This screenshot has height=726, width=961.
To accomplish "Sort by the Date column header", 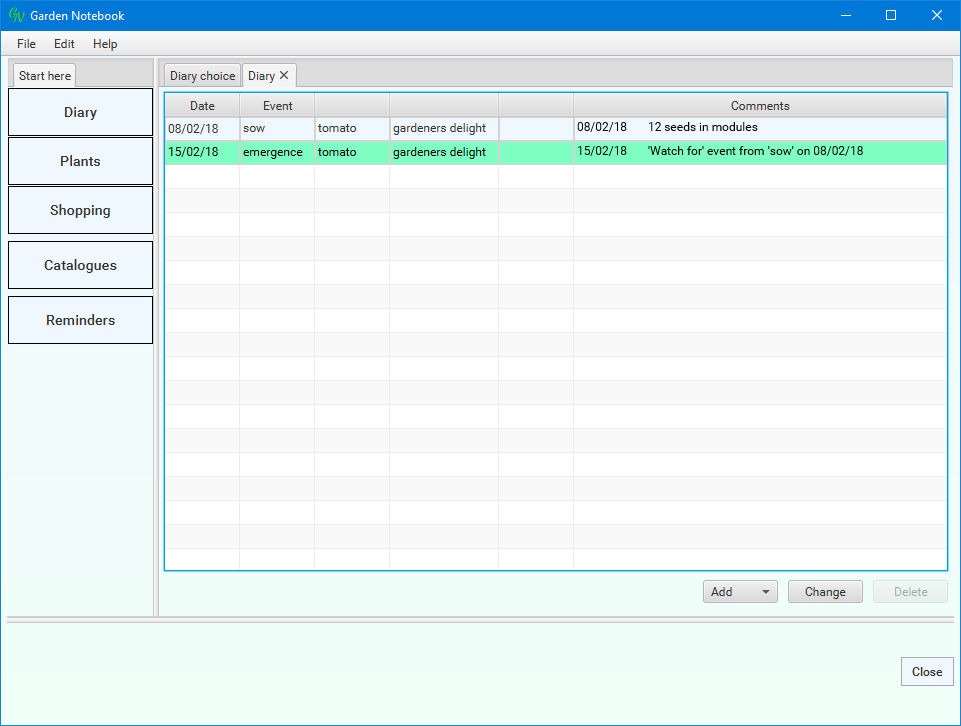I will pyautogui.click(x=202, y=106).
